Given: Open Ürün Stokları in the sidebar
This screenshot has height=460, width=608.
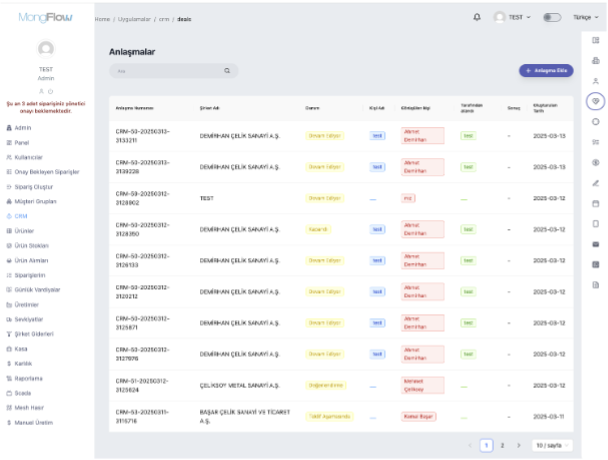Looking at the screenshot, I should (31, 246).
